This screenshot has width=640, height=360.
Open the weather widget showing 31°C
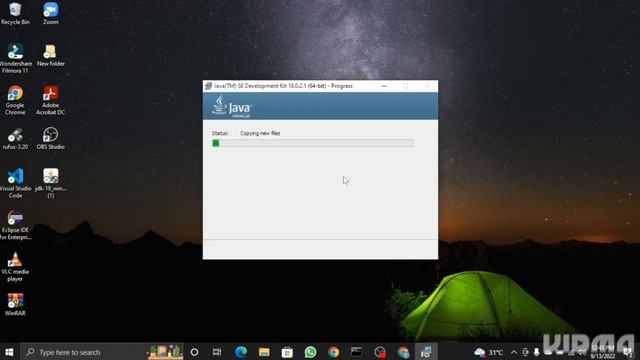click(489, 352)
